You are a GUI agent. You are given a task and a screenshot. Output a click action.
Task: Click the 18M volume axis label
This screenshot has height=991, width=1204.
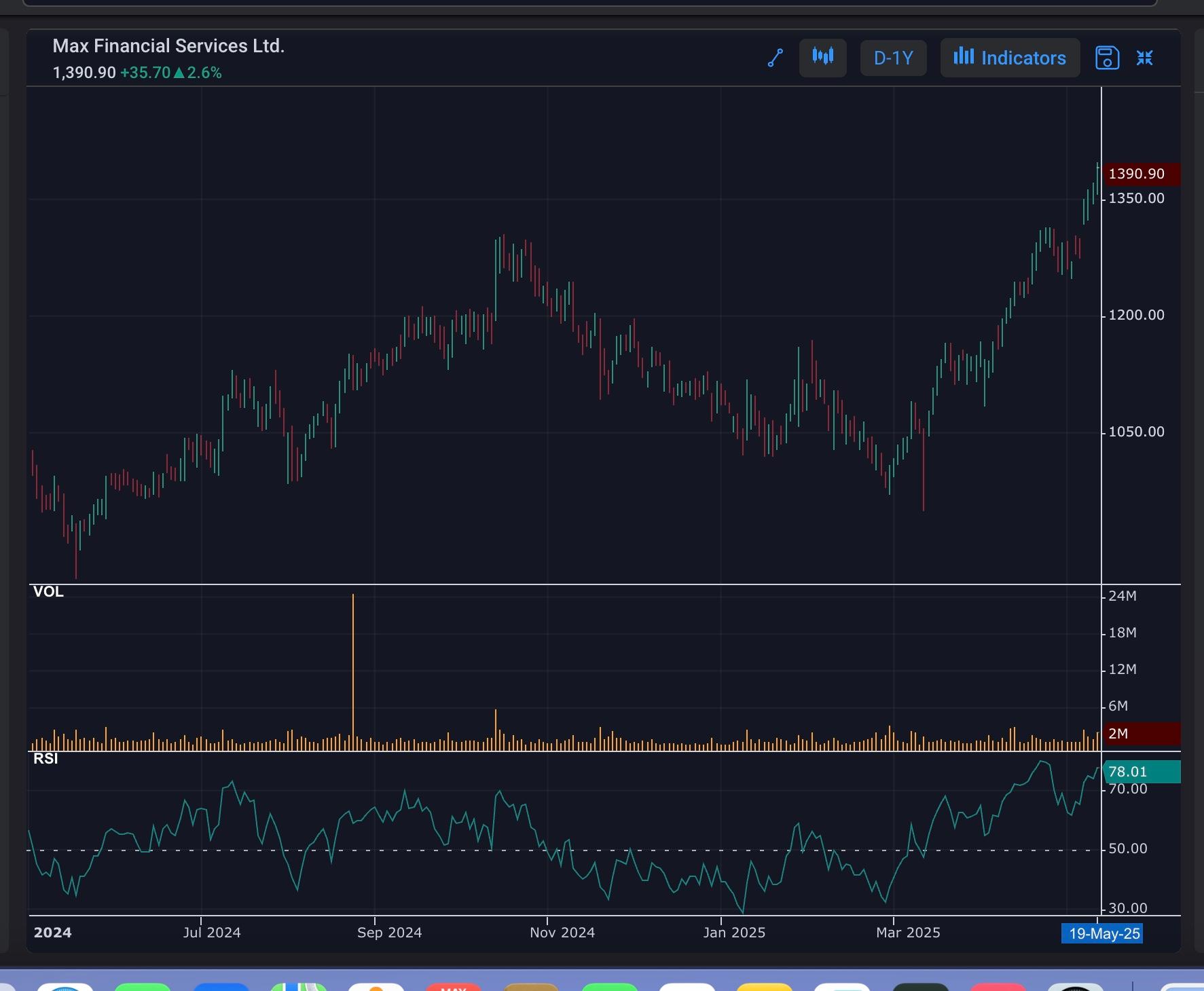pyautogui.click(x=1123, y=633)
